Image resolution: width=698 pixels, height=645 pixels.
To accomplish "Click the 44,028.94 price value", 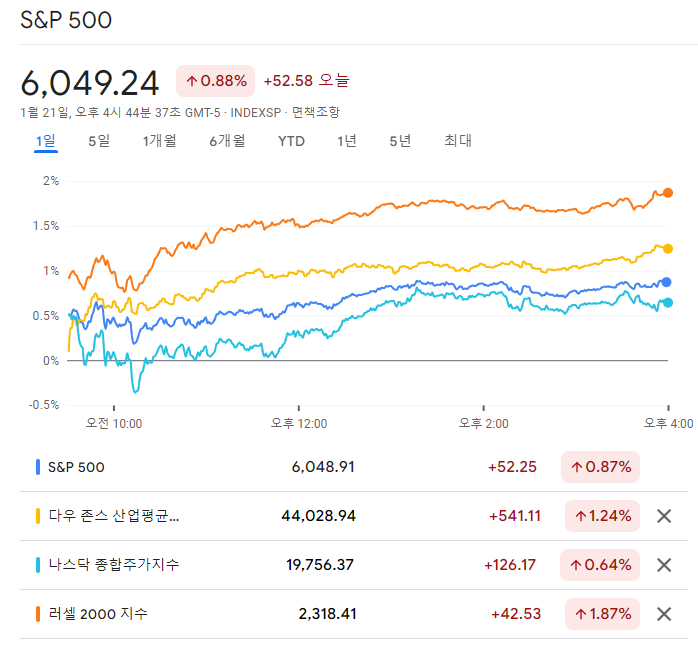I will point(318,516).
